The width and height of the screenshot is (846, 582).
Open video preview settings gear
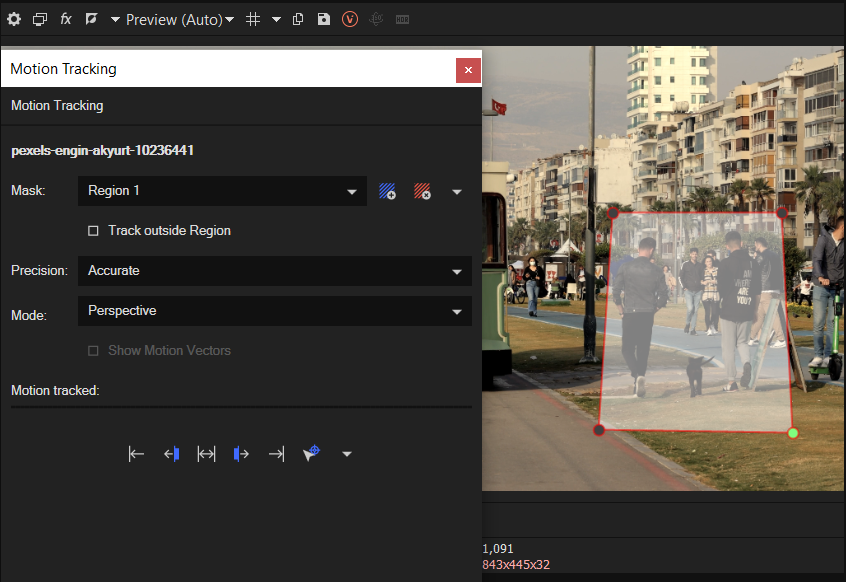click(x=14, y=19)
